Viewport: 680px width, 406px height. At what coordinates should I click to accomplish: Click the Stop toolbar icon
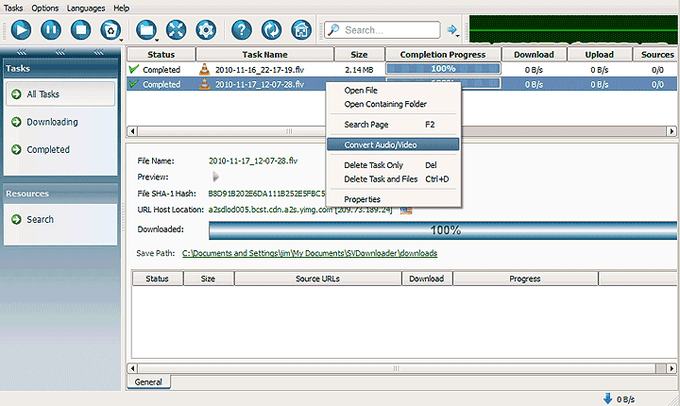pos(81,30)
